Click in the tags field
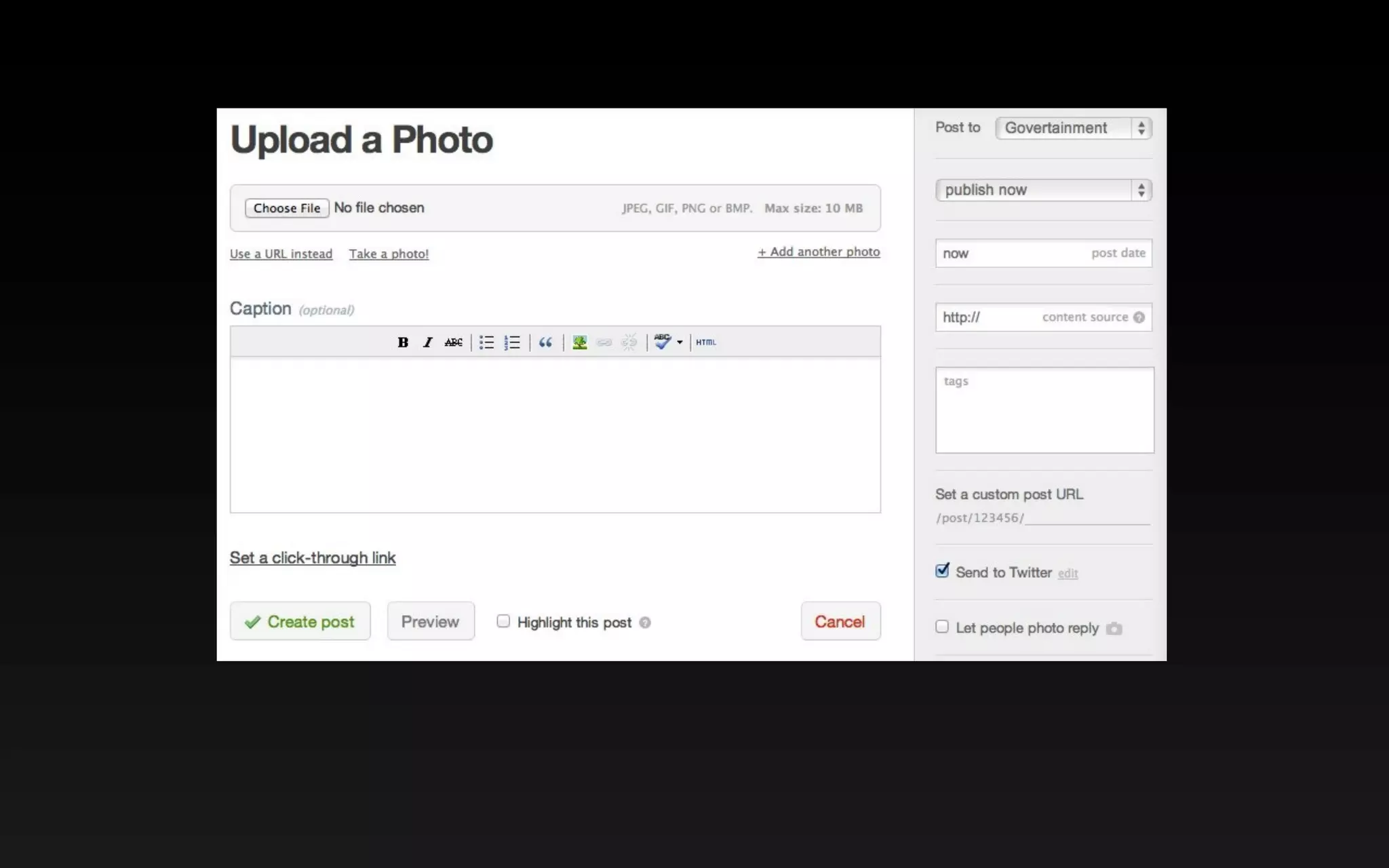The height and width of the screenshot is (868, 1389). click(x=1044, y=410)
